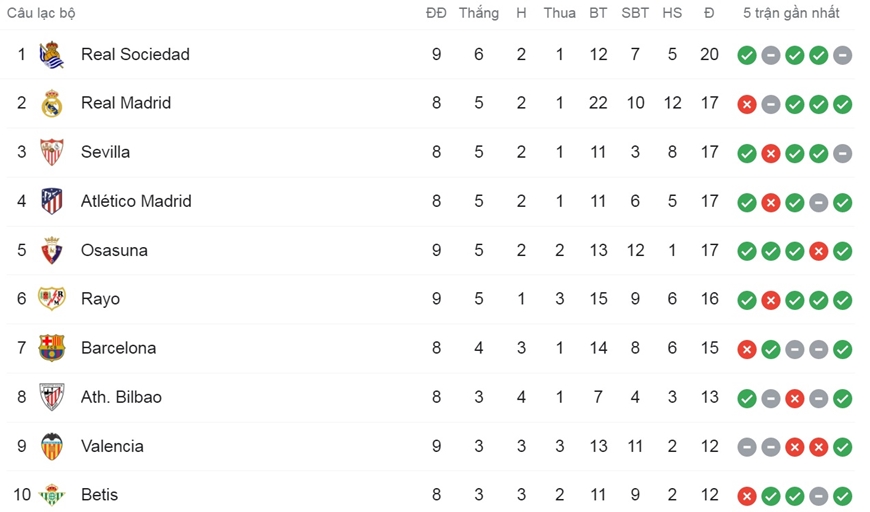
Task: Click Real Madrid's red loss icon
Action: click(747, 104)
